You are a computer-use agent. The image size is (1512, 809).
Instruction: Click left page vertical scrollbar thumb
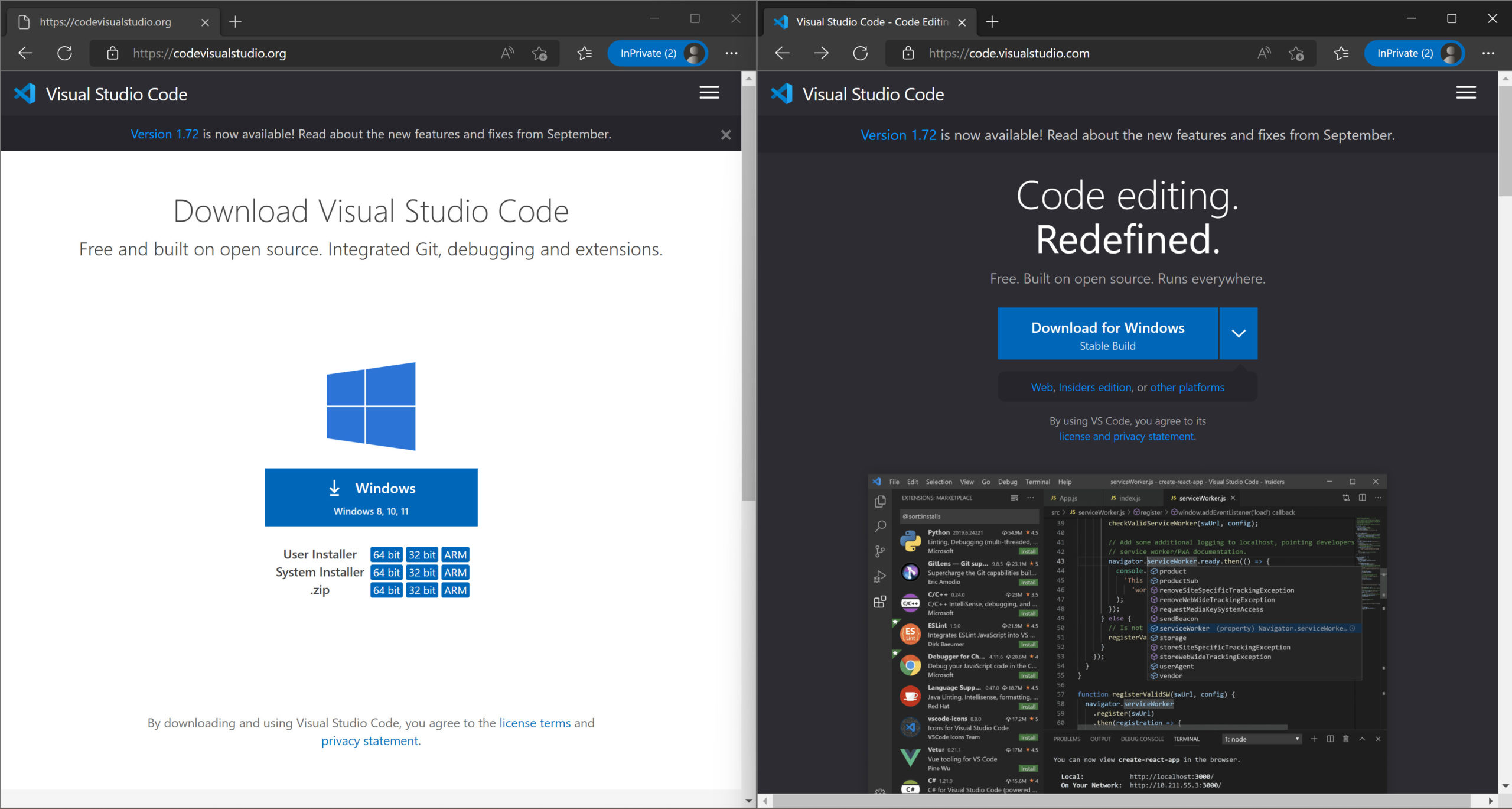point(748,293)
